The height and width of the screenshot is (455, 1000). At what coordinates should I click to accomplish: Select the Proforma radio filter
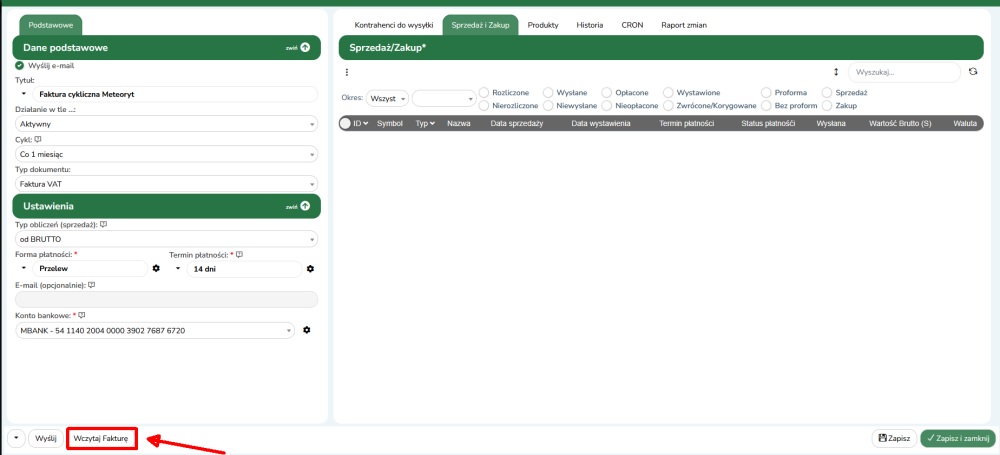click(x=767, y=92)
